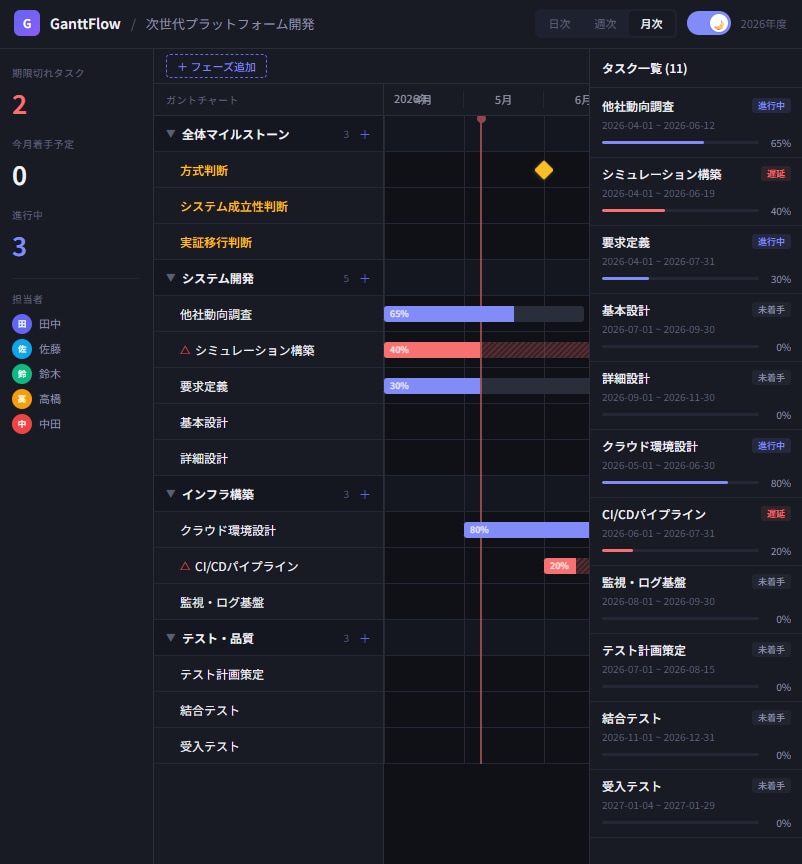This screenshot has width=802, height=864.
Task: Collapse the システム開発 phase
Action: (x=171, y=278)
